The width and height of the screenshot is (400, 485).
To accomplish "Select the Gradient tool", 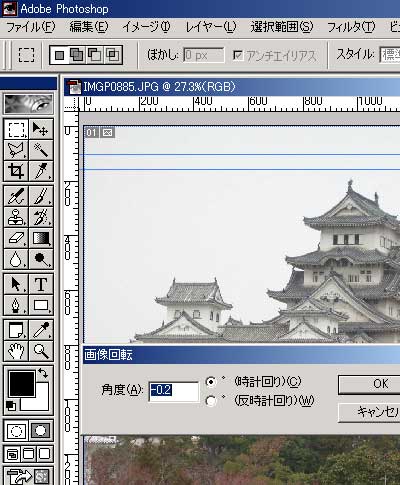I will pos(41,238).
